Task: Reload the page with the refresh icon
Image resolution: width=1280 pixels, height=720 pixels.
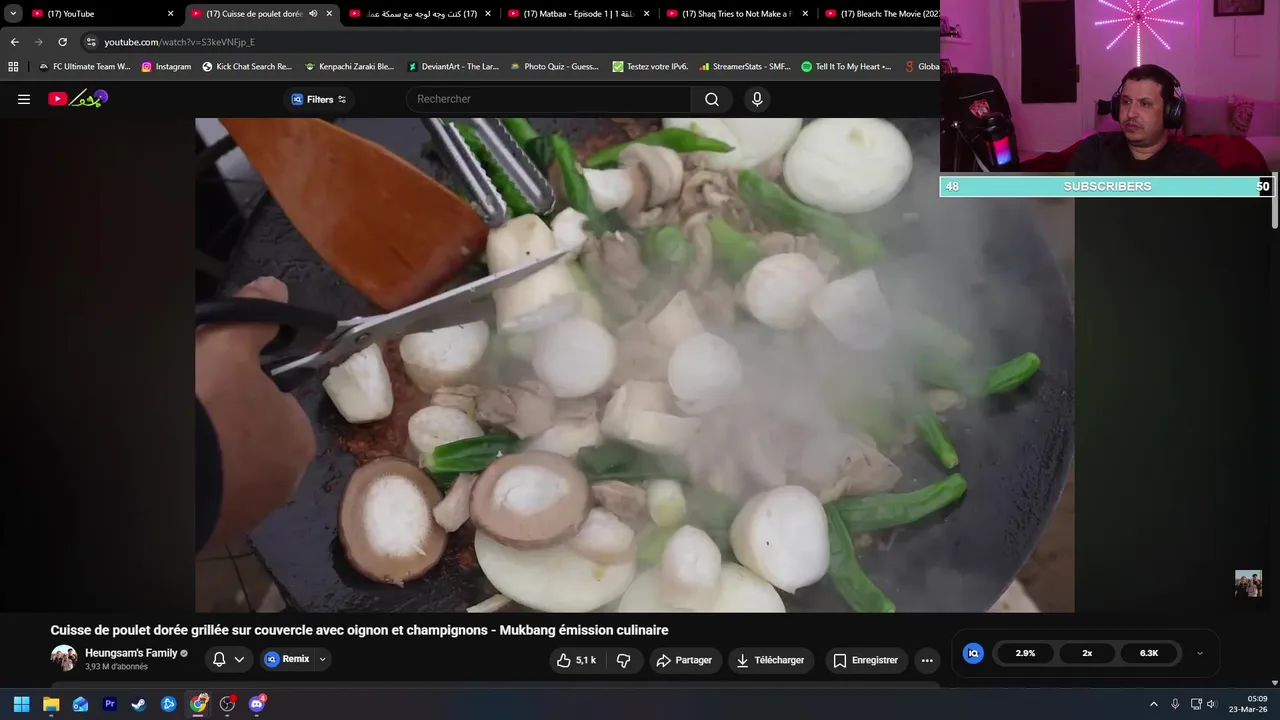Action: click(62, 42)
